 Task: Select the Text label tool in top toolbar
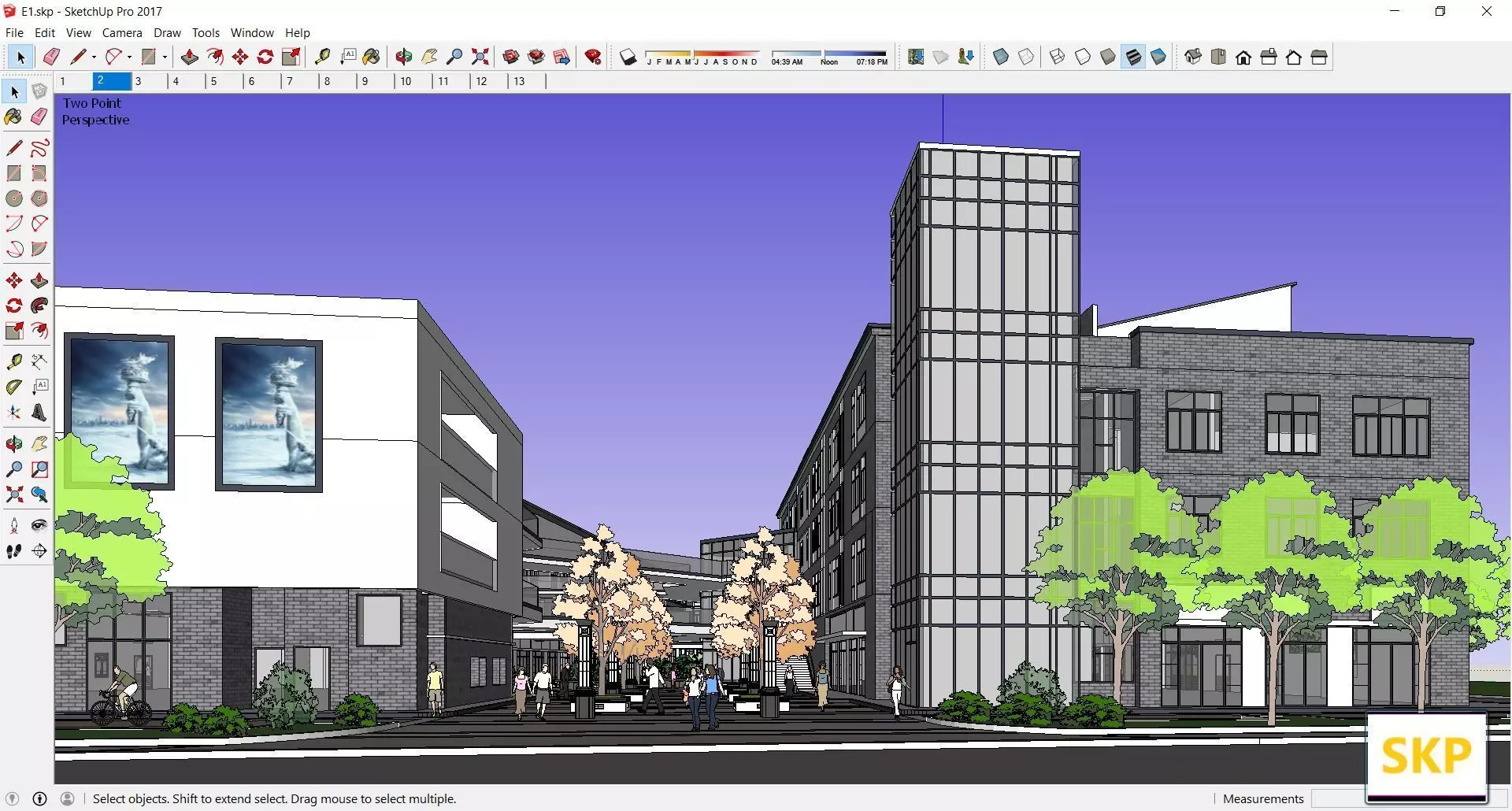(348, 57)
